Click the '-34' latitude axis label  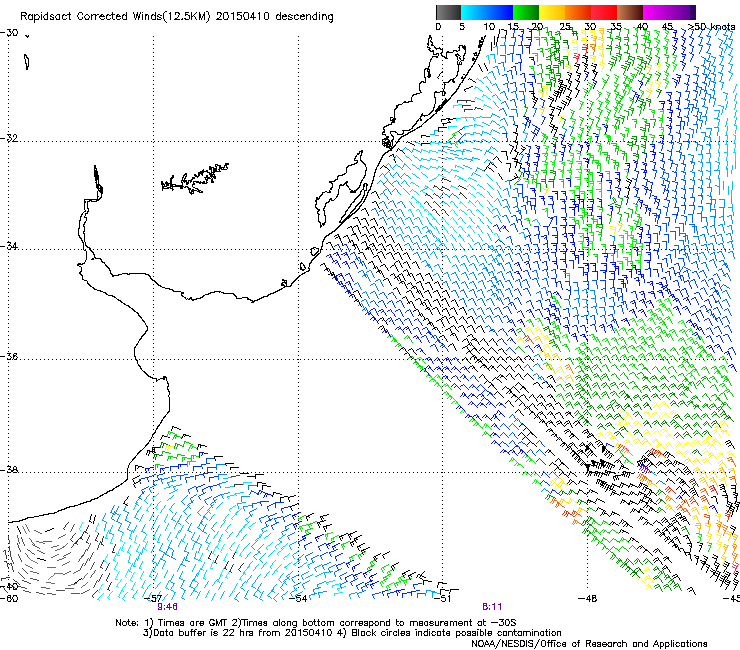click(9, 246)
